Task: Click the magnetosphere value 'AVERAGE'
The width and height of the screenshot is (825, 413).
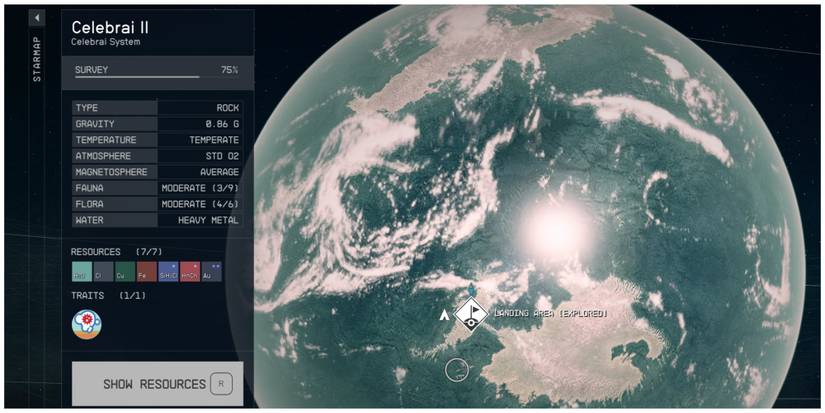Action: [x=219, y=172]
